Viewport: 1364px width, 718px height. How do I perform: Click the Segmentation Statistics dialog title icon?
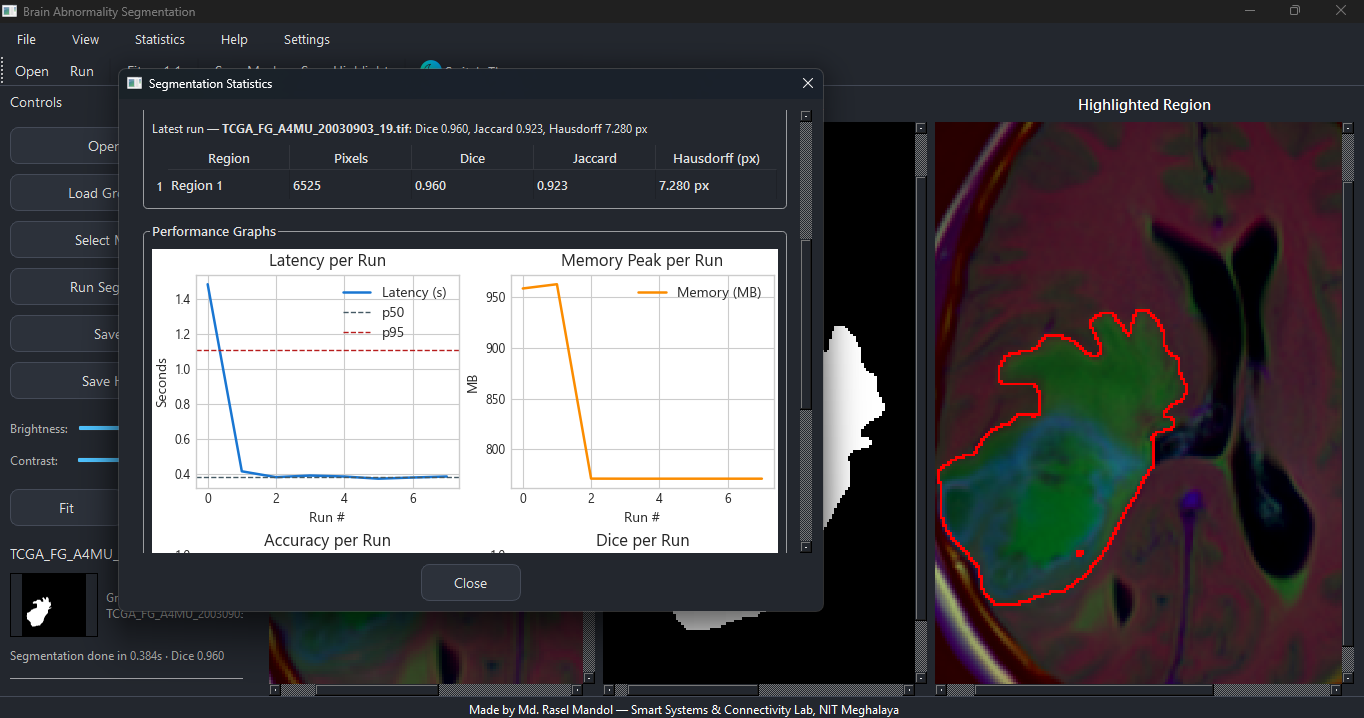click(134, 84)
